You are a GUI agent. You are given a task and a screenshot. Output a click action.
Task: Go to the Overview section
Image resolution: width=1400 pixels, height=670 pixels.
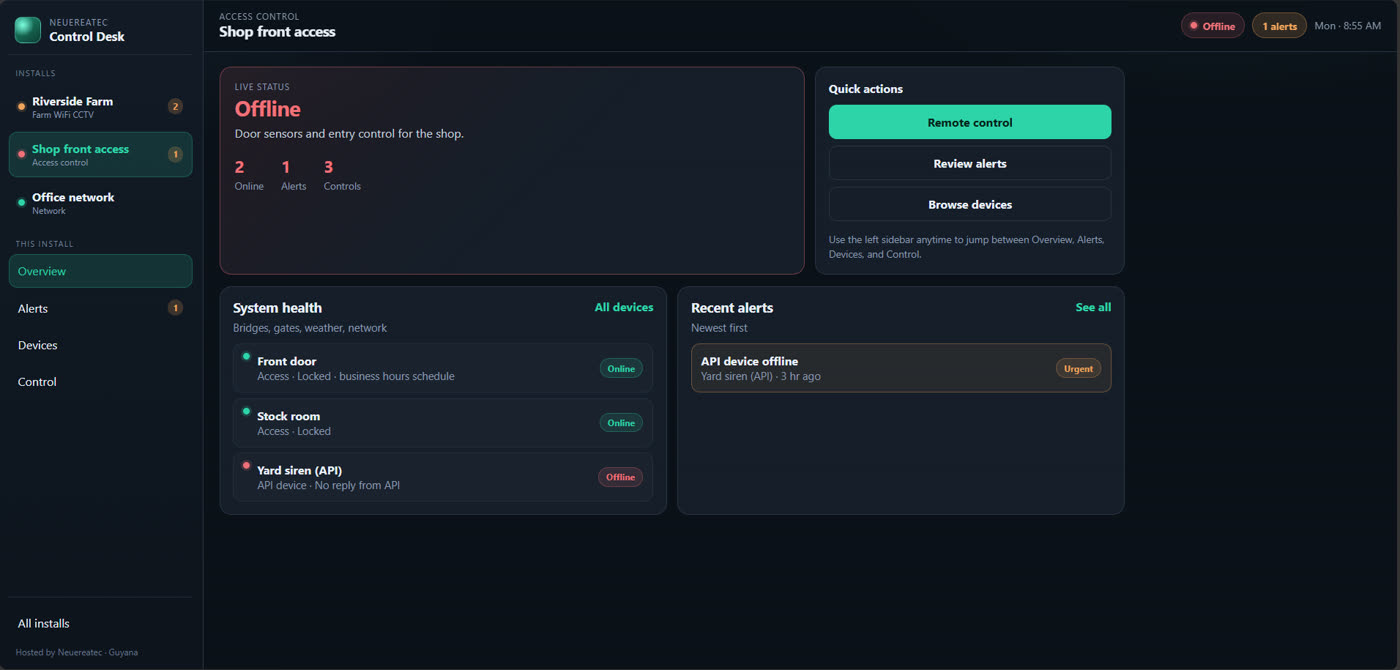click(100, 271)
